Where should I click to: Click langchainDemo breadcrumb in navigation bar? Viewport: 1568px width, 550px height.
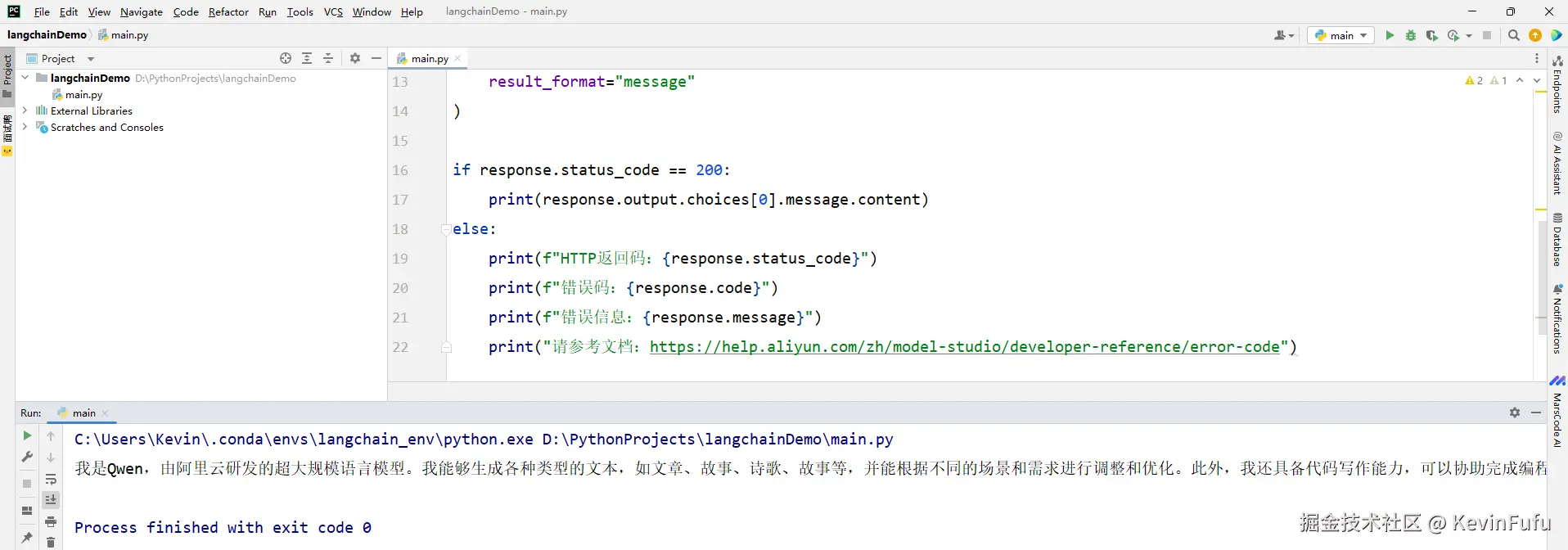click(x=46, y=34)
